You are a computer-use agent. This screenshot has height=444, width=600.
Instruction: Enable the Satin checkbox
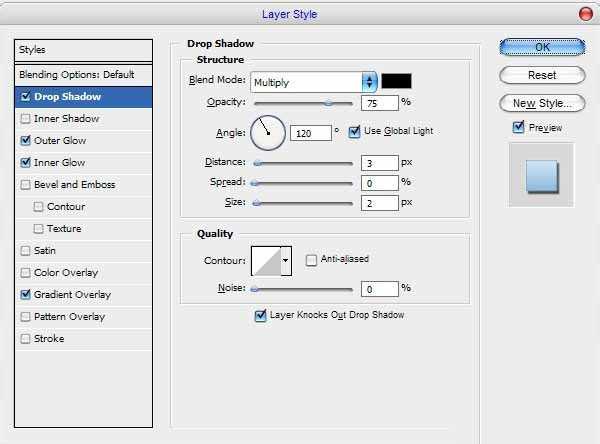[25, 251]
